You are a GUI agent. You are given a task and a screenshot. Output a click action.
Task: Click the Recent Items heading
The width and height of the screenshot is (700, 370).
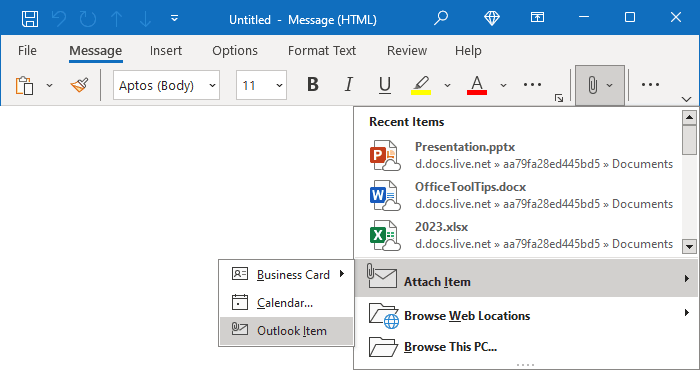407,122
